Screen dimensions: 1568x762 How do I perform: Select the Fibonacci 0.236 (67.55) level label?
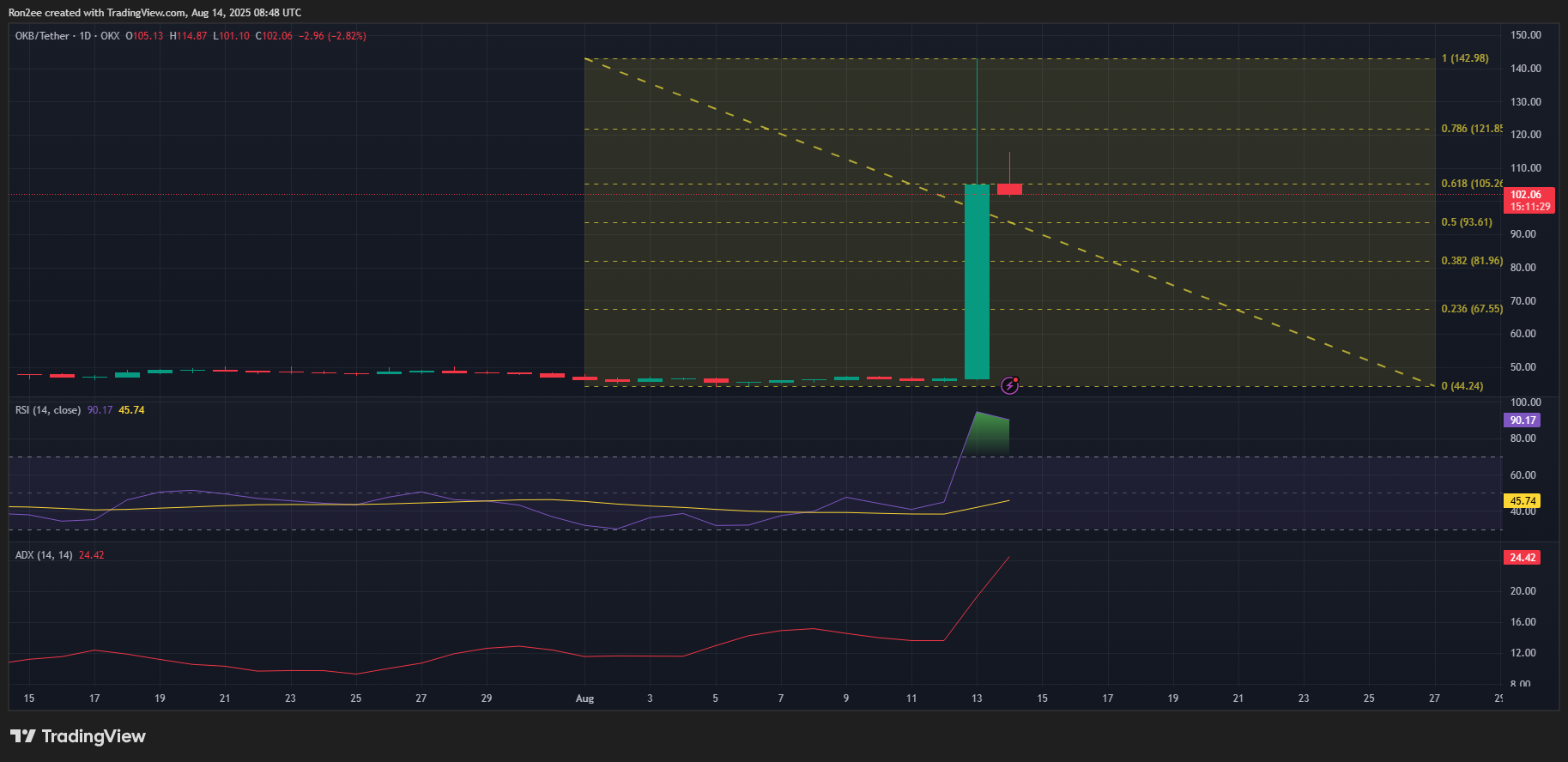[1471, 309]
